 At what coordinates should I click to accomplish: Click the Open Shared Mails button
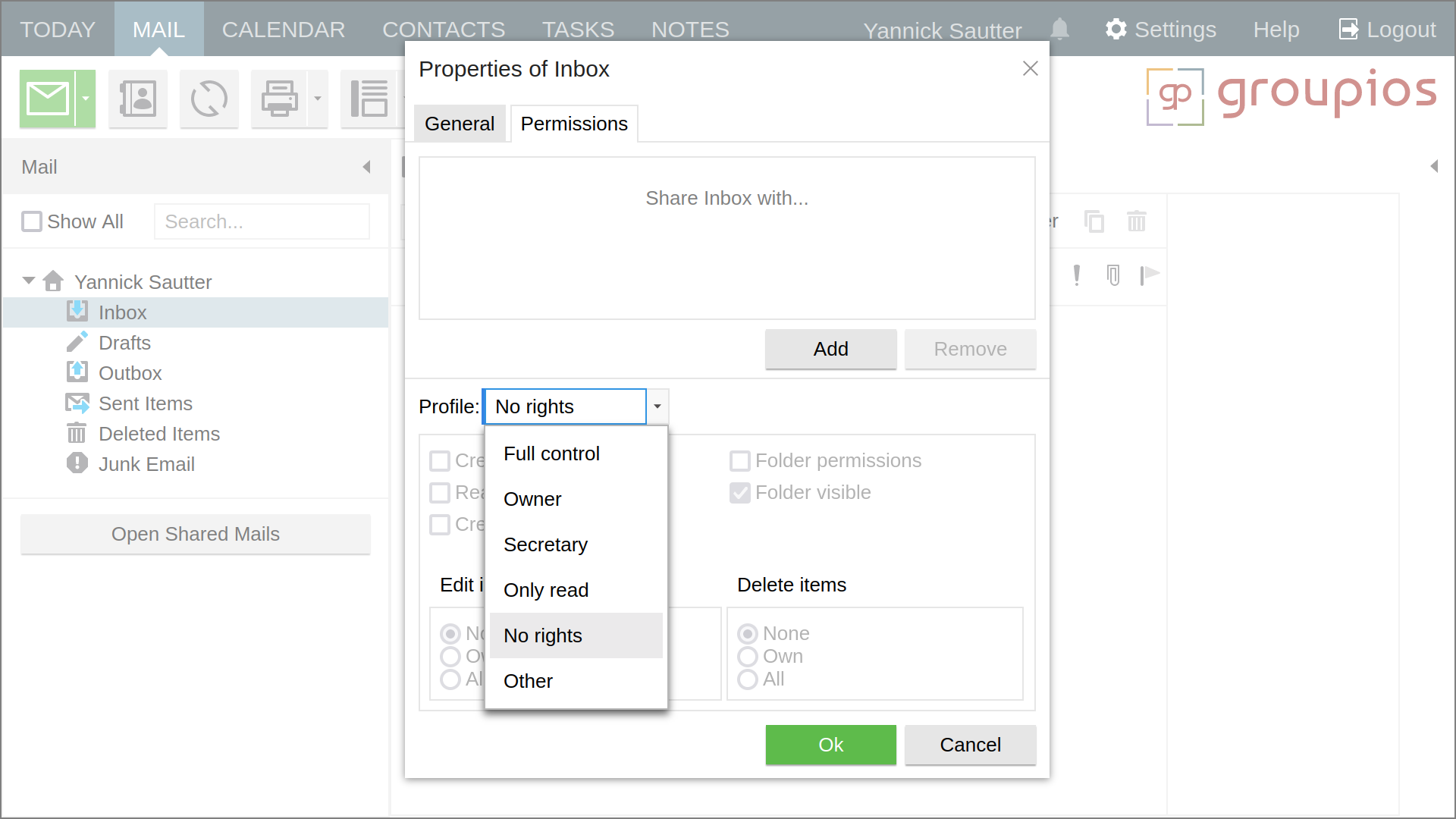196,534
